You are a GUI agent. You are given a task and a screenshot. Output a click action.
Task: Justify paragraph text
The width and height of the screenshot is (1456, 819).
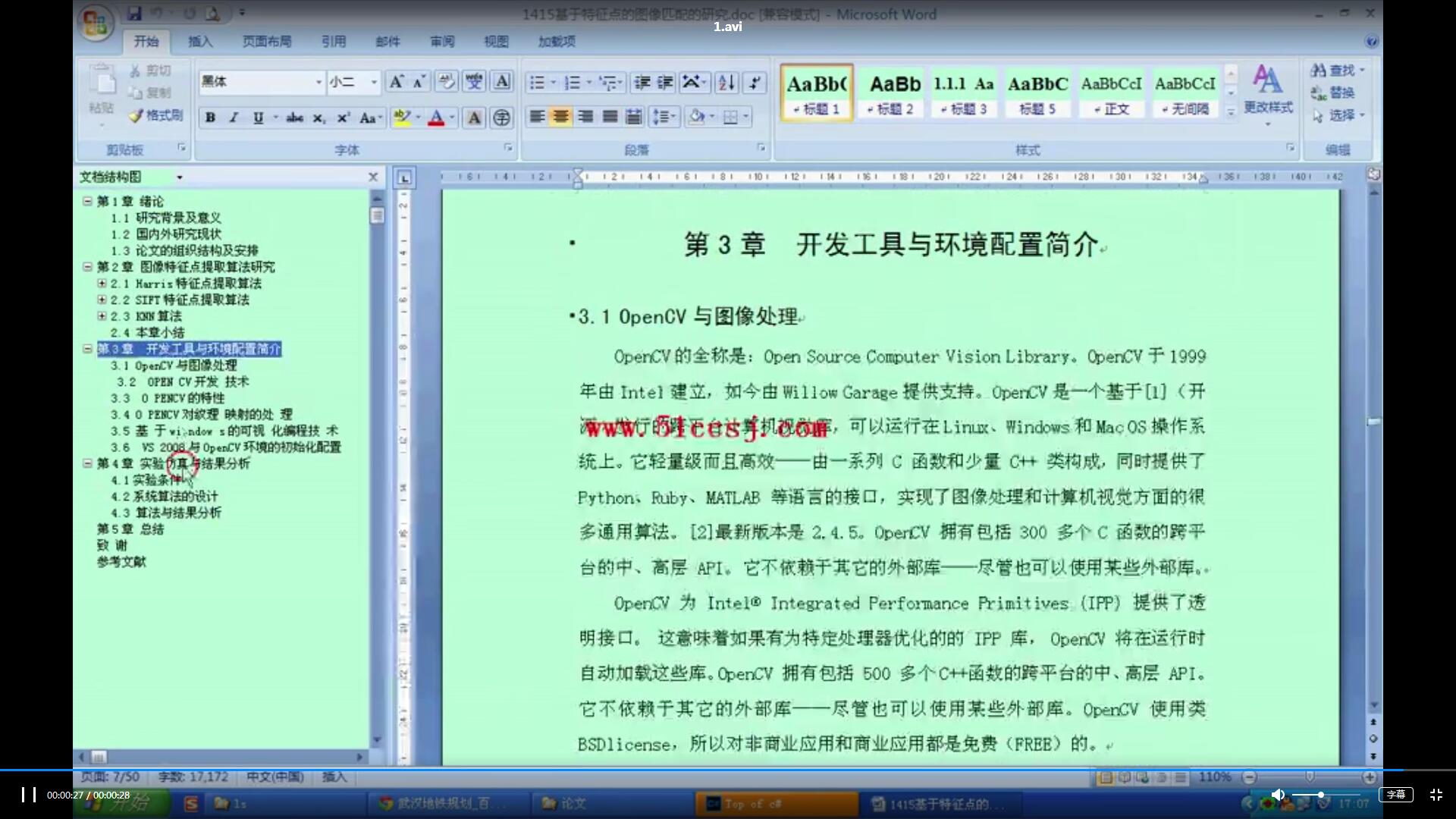click(610, 117)
